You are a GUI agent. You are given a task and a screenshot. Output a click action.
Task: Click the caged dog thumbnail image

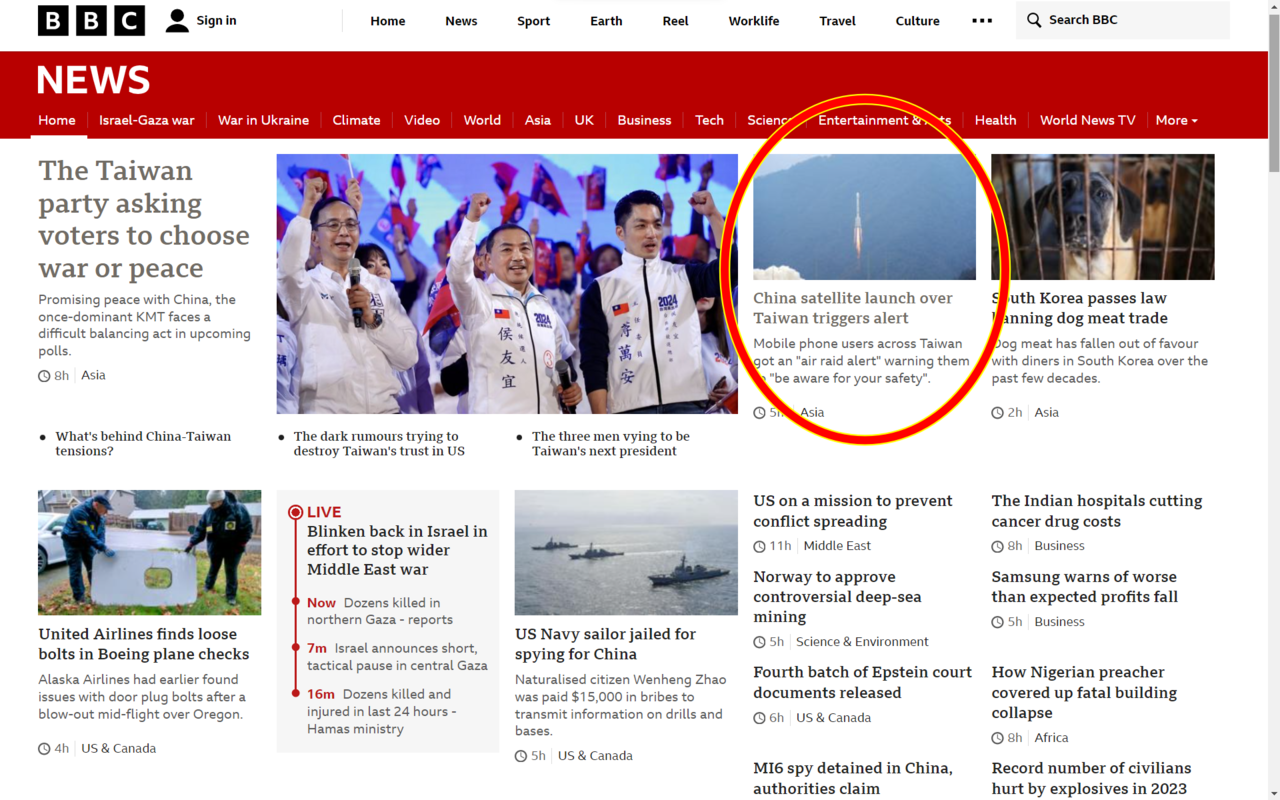1102,217
